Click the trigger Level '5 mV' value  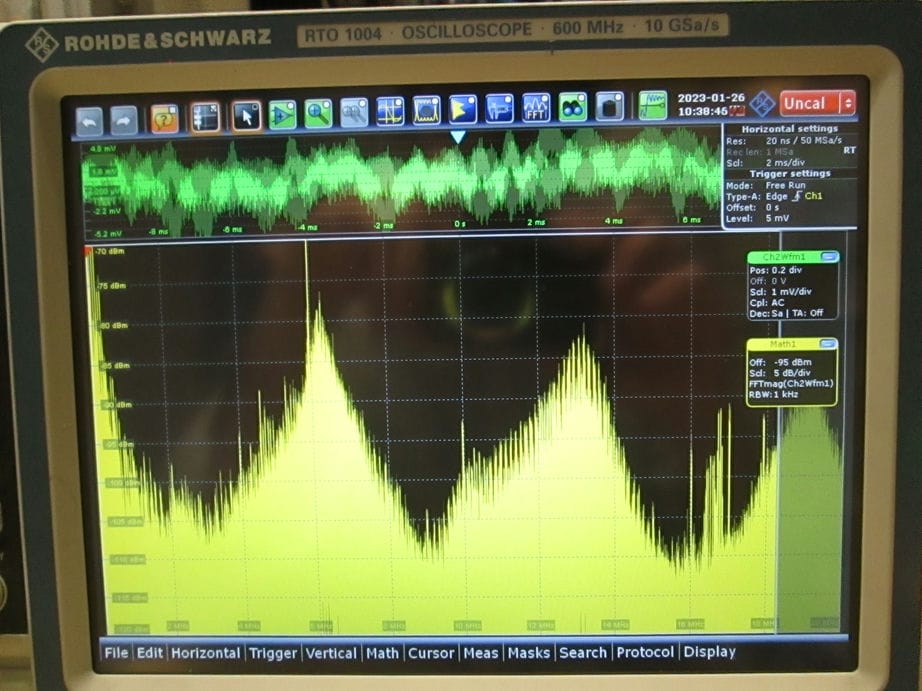[x=777, y=218]
